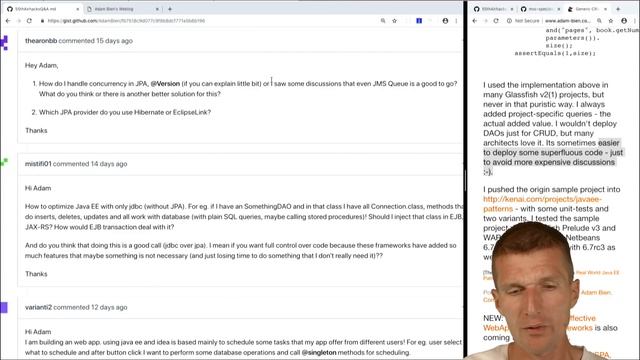
Task: Click 'Which JPA provider do you use' question text
Action: click(x=125, y=112)
